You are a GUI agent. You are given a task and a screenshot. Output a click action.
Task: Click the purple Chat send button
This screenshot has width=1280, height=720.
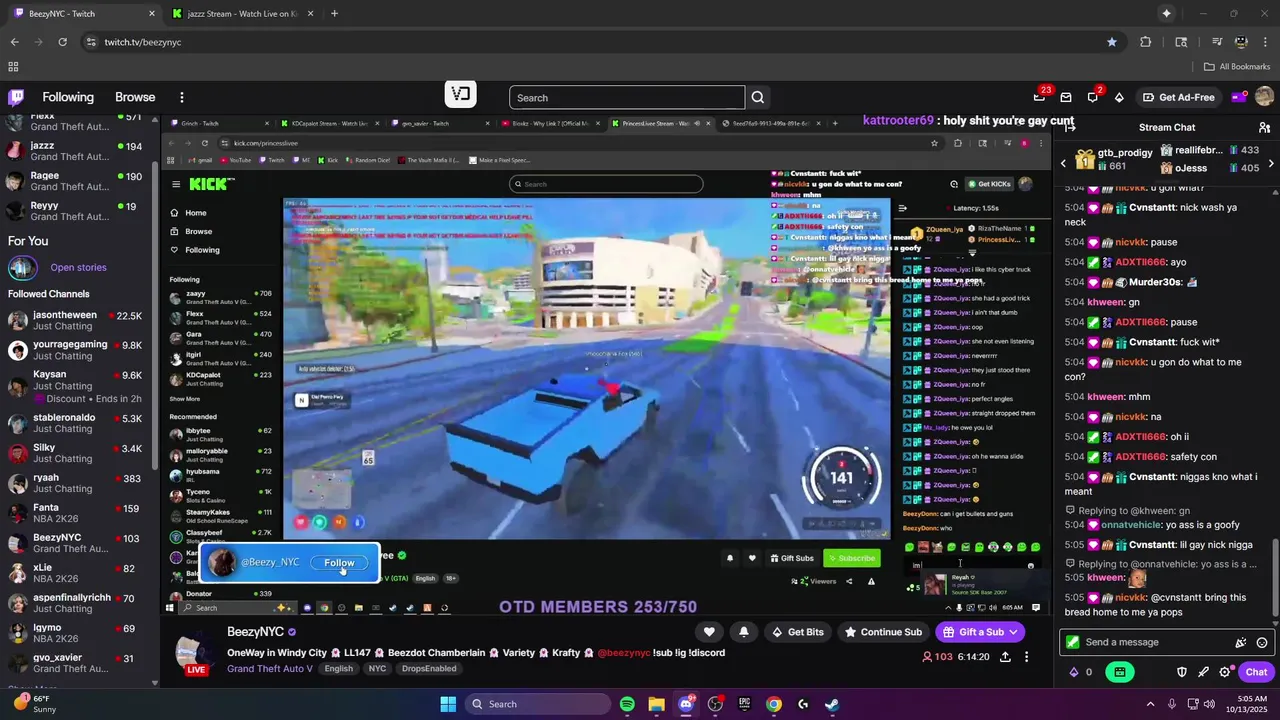[1256, 672]
